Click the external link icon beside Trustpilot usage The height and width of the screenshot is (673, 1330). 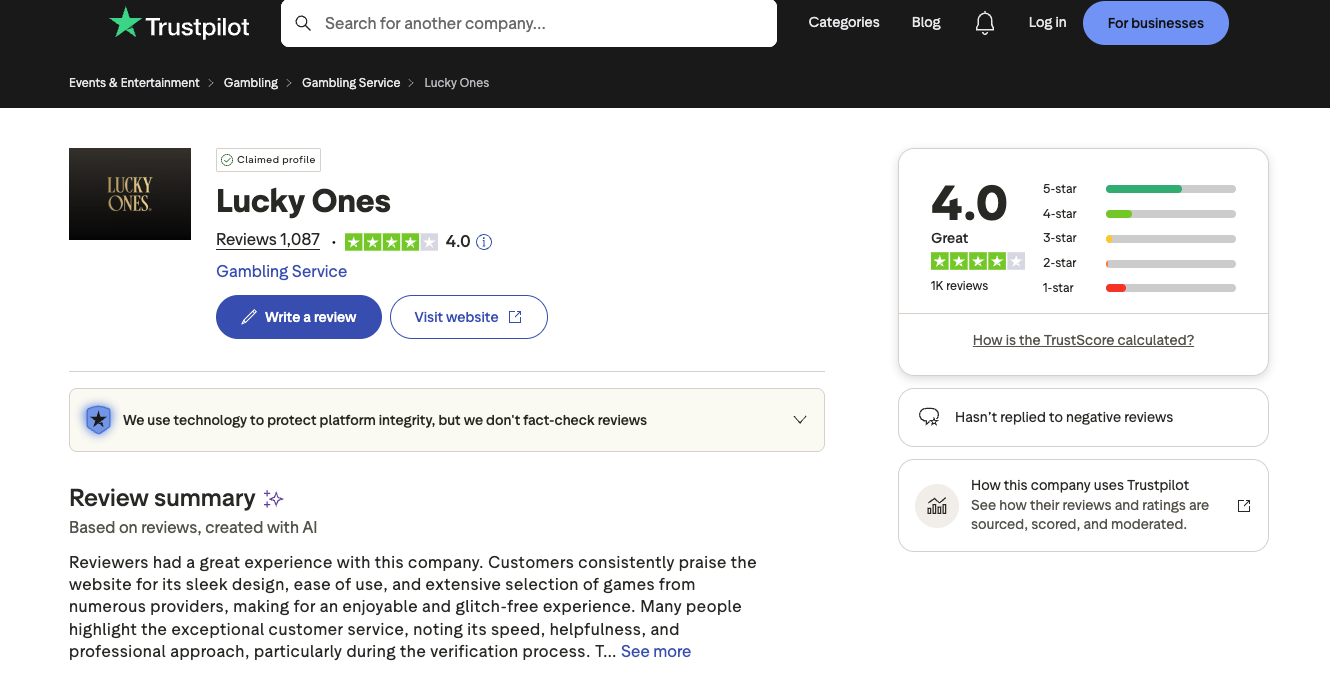tap(1243, 506)
